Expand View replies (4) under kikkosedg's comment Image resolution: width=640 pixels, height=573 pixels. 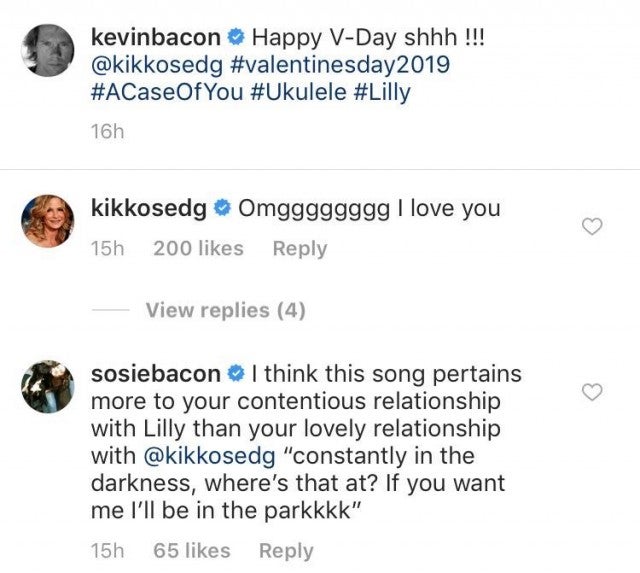[225, 310]
